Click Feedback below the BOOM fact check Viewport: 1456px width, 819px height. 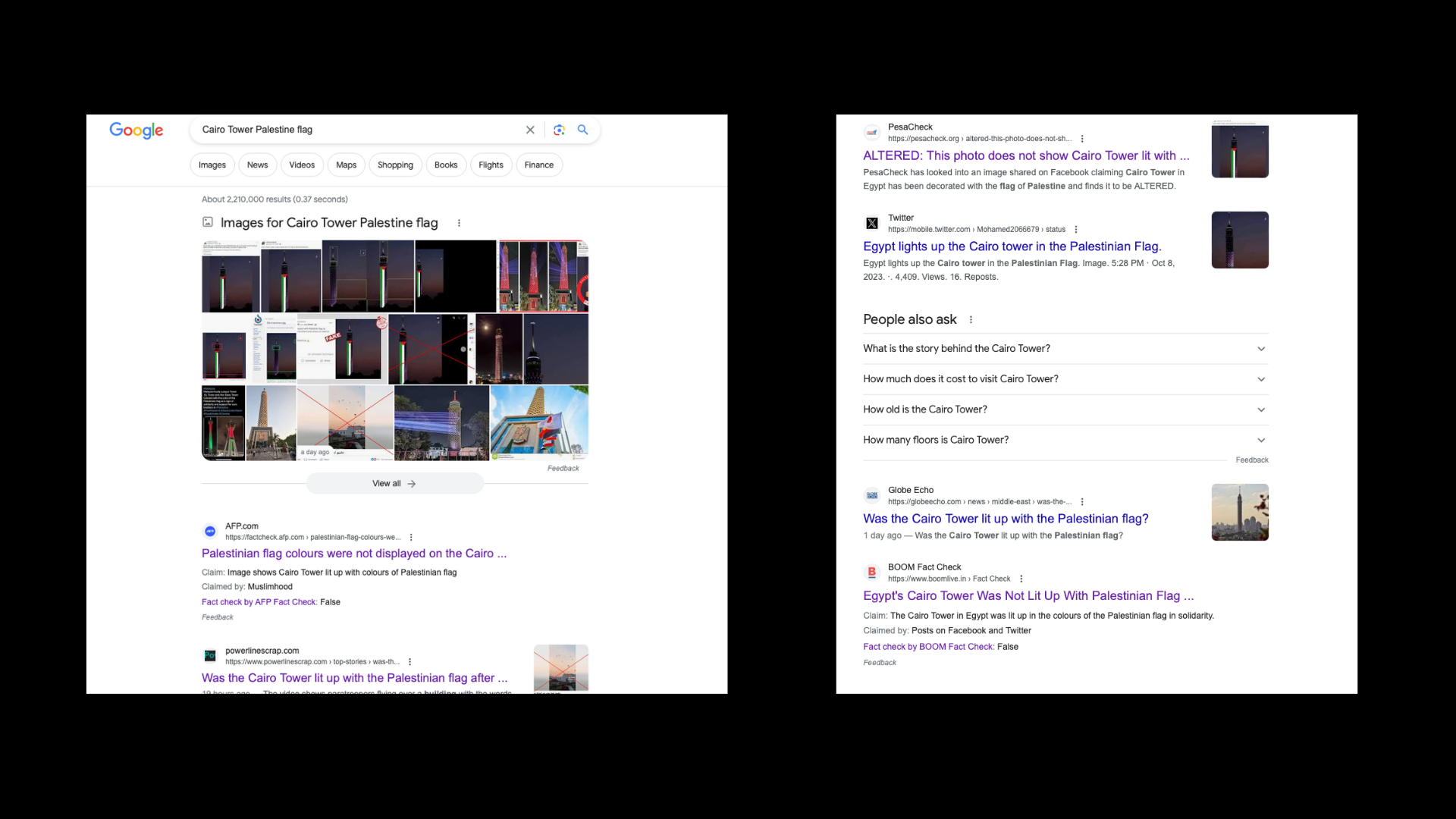(x=880, y=663)
